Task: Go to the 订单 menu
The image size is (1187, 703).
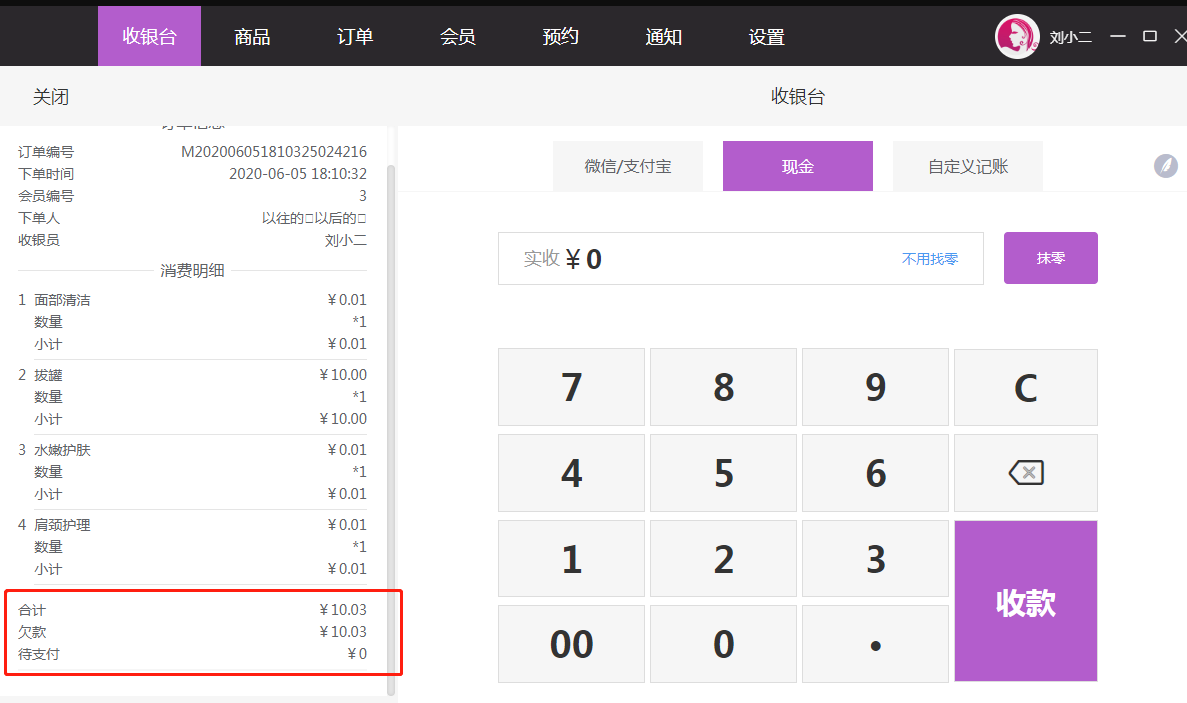Action: pyautogui.click(x=355, y=37)
